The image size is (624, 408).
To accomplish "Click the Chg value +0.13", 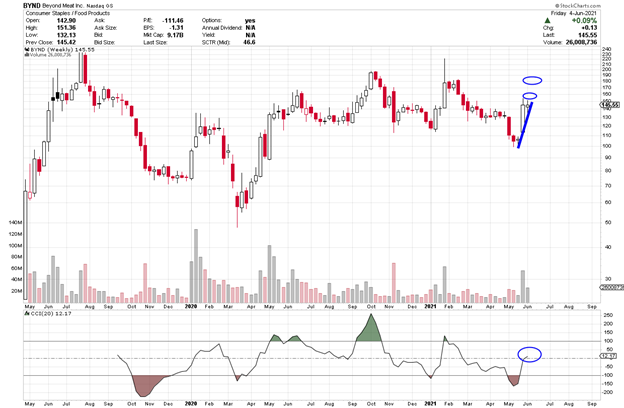I will (589, 27).
